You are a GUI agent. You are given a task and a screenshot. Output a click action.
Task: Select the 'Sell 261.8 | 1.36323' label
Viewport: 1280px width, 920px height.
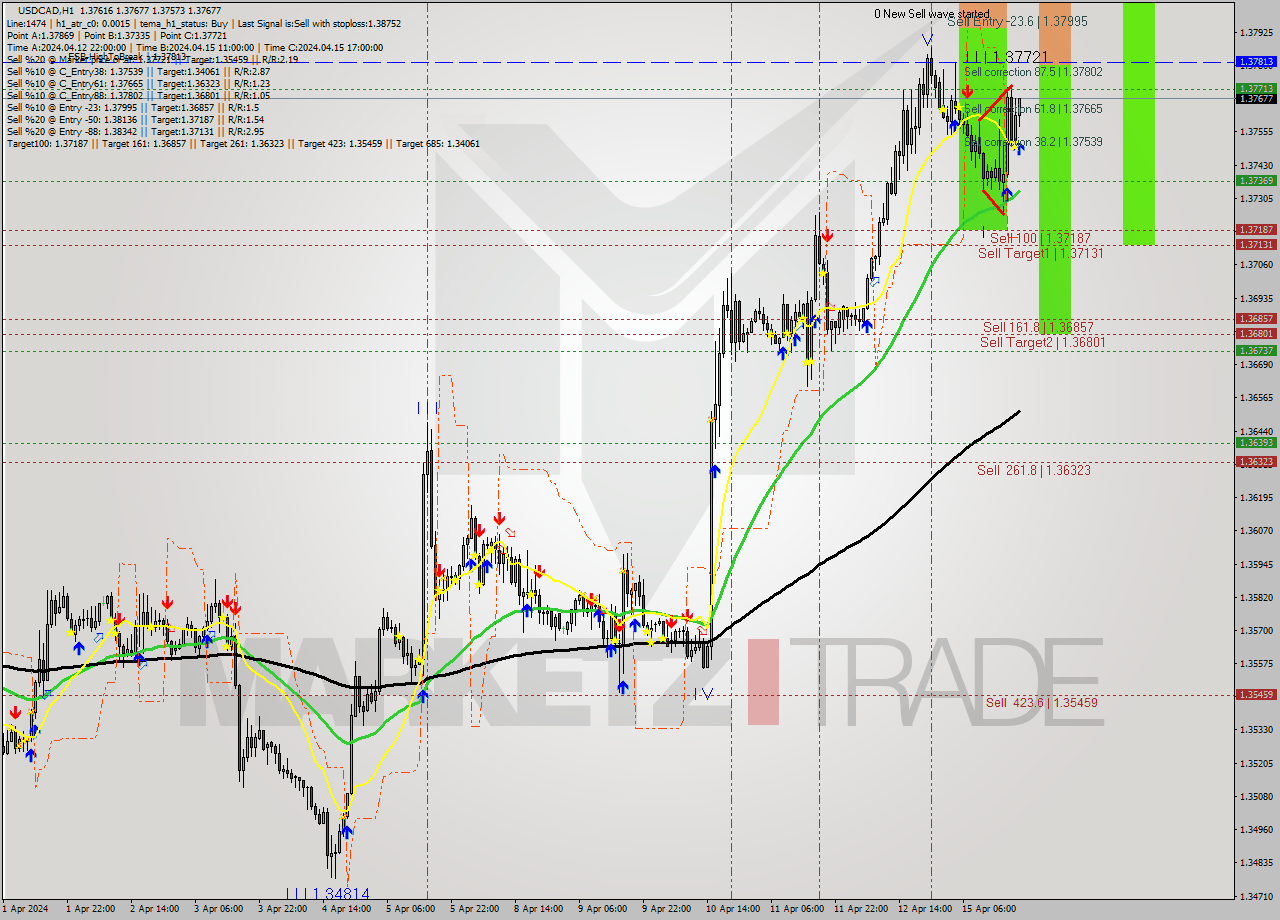point(1034,470)
